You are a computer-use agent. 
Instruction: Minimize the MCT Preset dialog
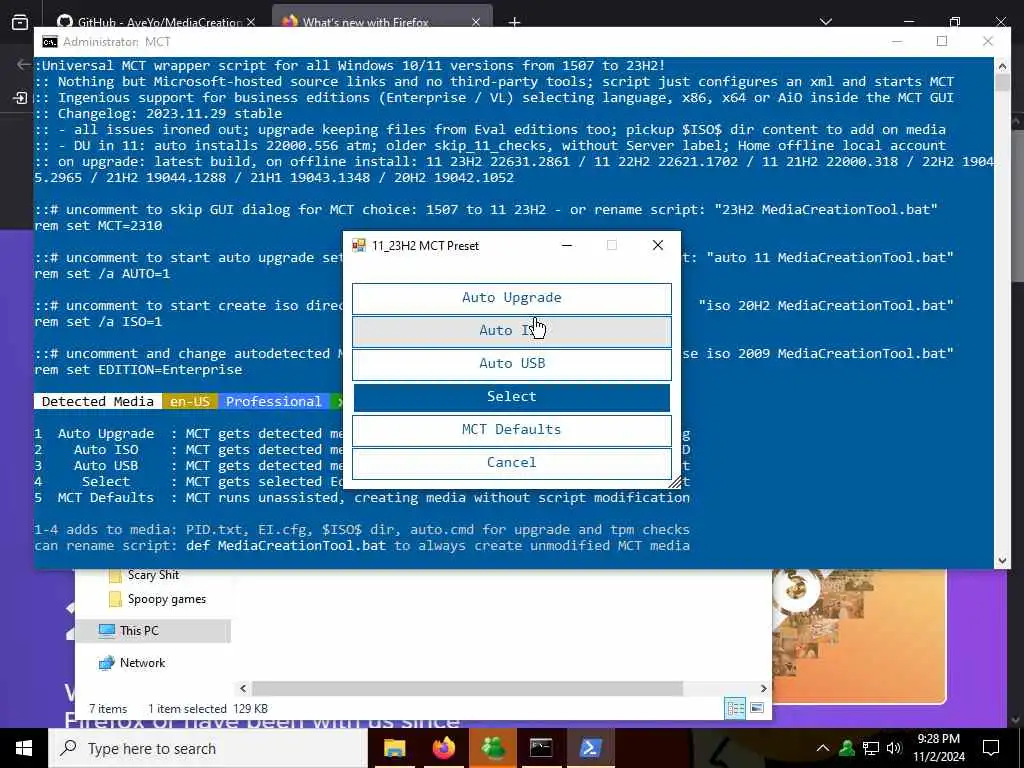click(x=567, y=246)
